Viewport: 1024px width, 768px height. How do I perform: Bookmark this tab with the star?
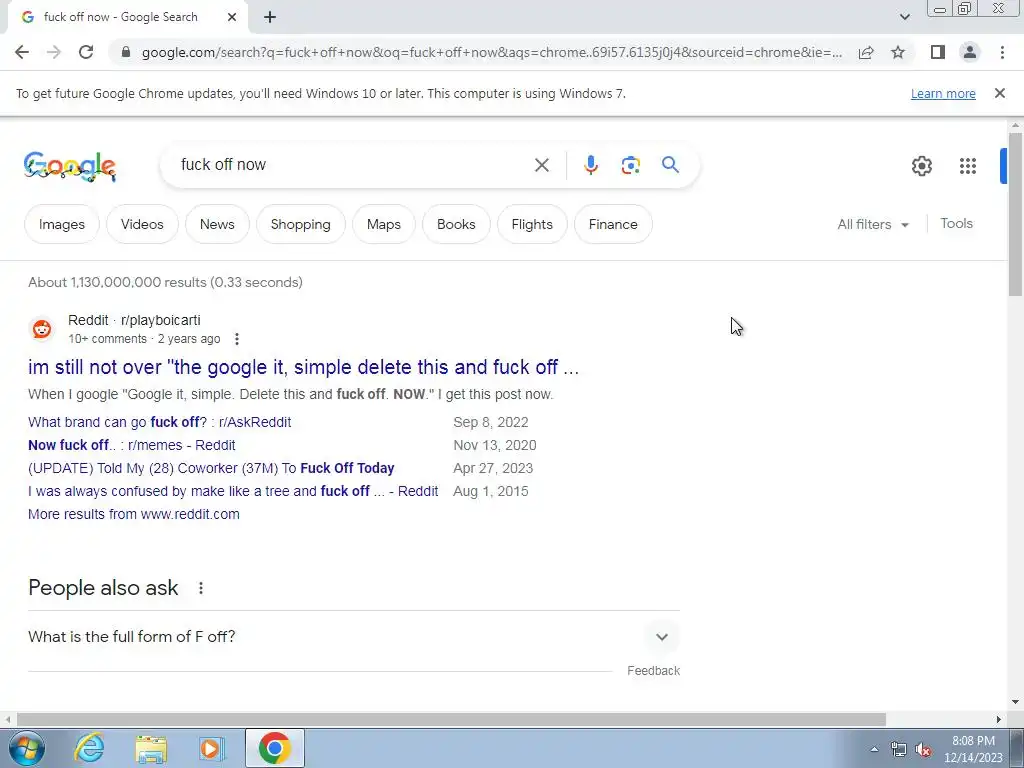(898, 52)
